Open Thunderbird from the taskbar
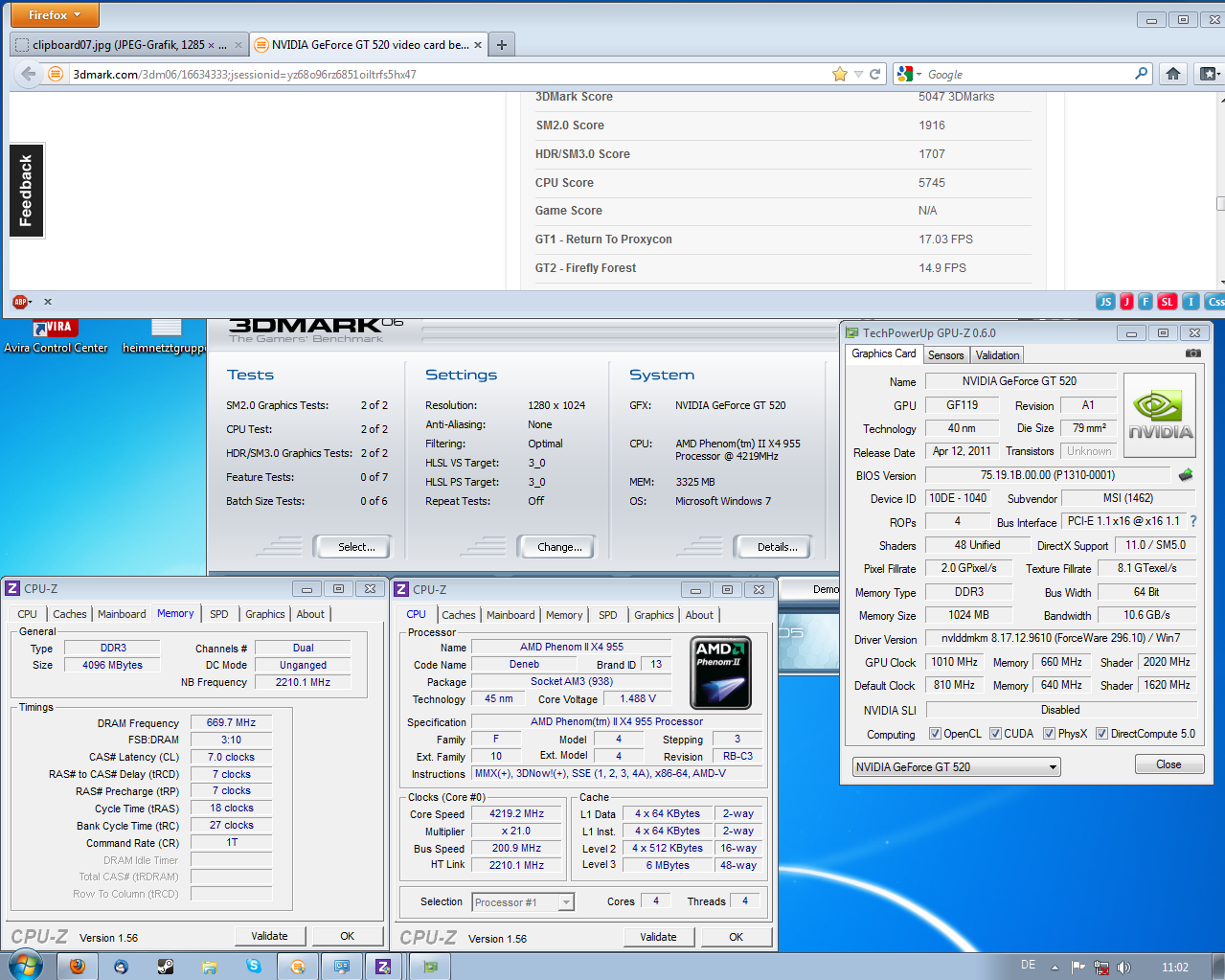Viewport: 1225px width, 980px height. [x=121, y=967]
